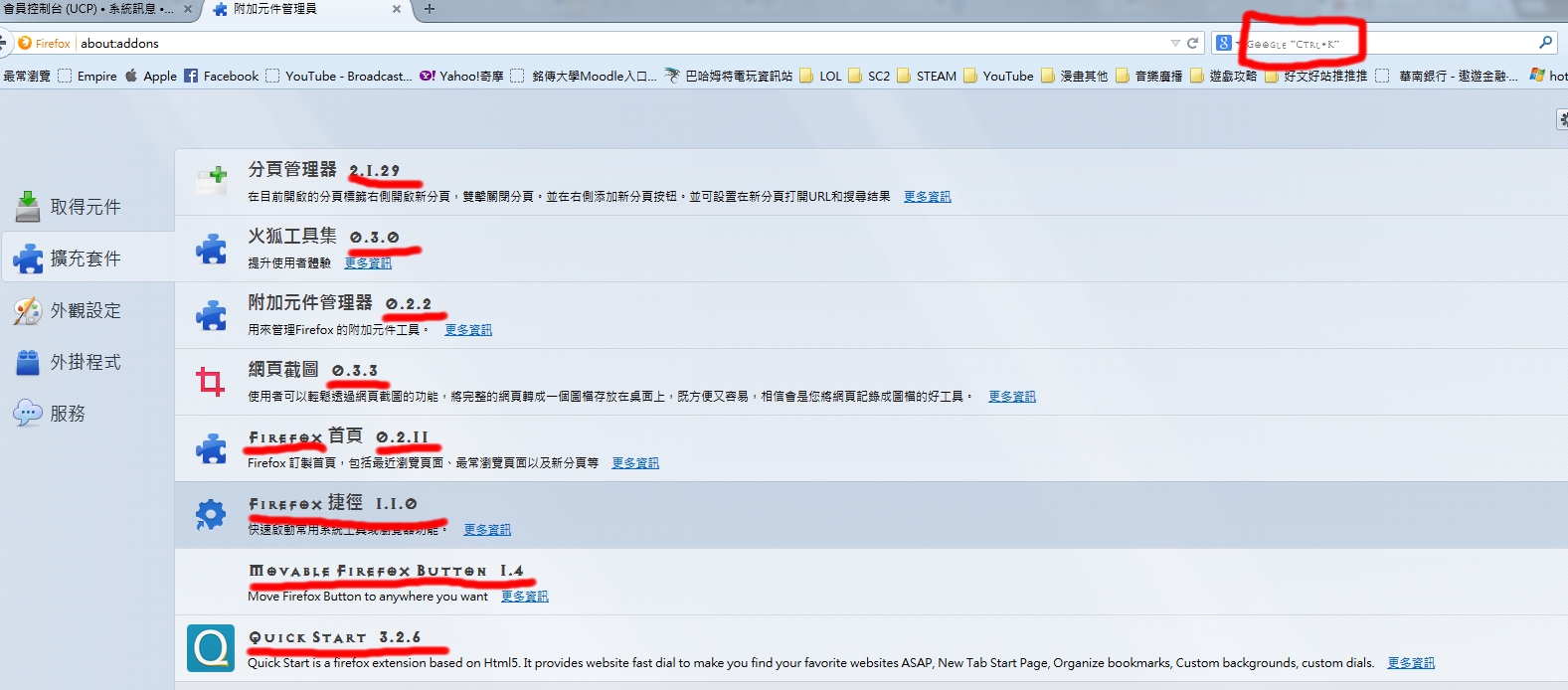Select the 網頁截圖 0.3.3 add-on title
This screenshot has height=690, width=1568.
coord(313,370)
